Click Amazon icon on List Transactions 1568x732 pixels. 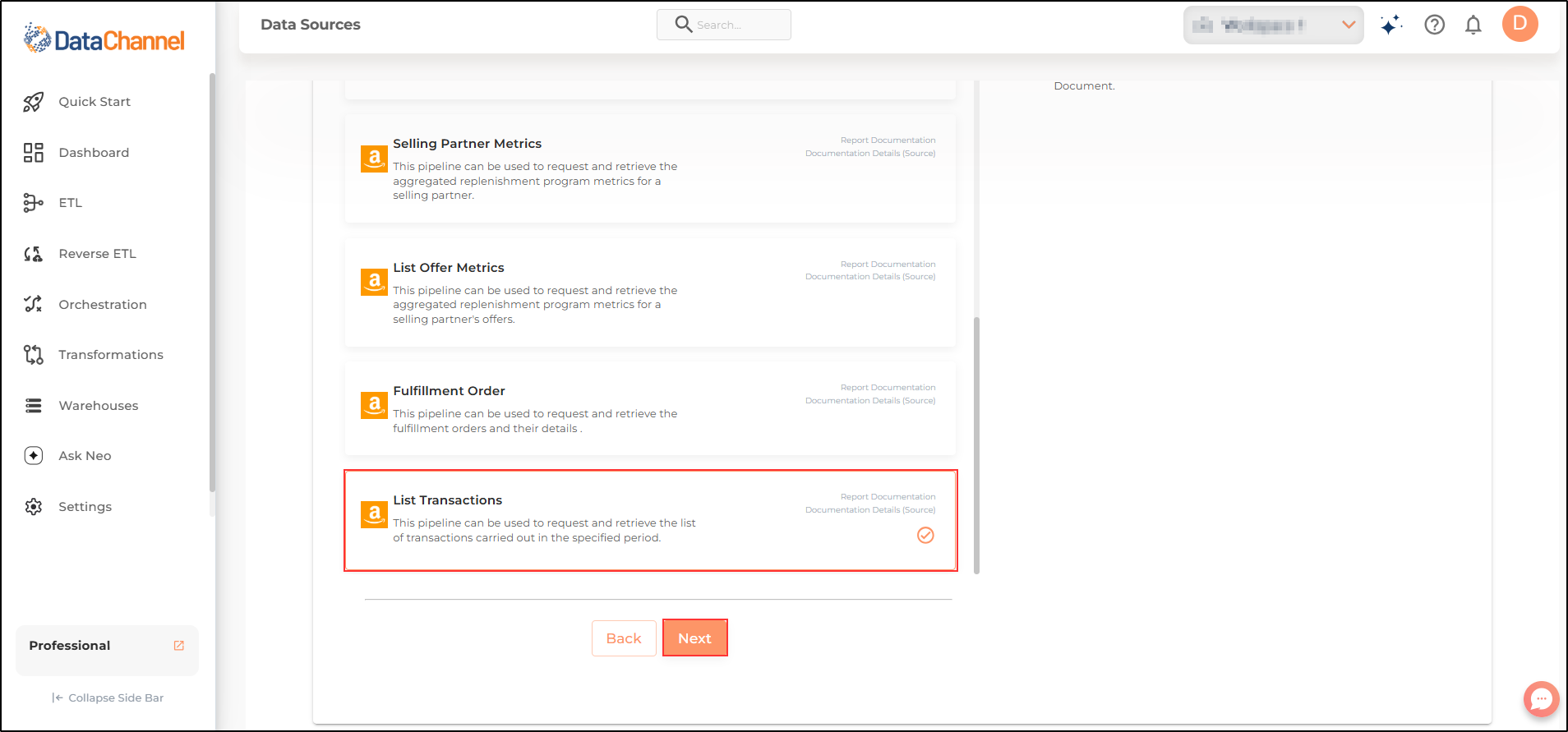374,515
